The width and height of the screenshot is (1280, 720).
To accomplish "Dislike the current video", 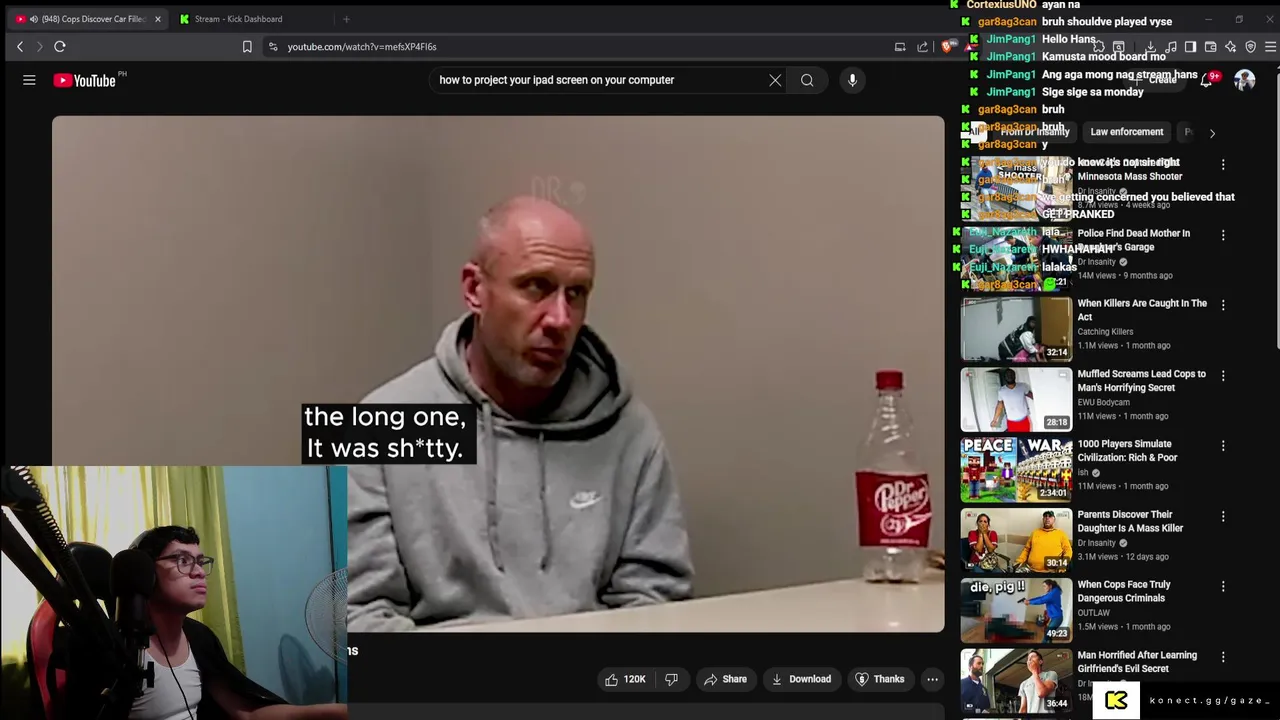I will pos(671,679).
